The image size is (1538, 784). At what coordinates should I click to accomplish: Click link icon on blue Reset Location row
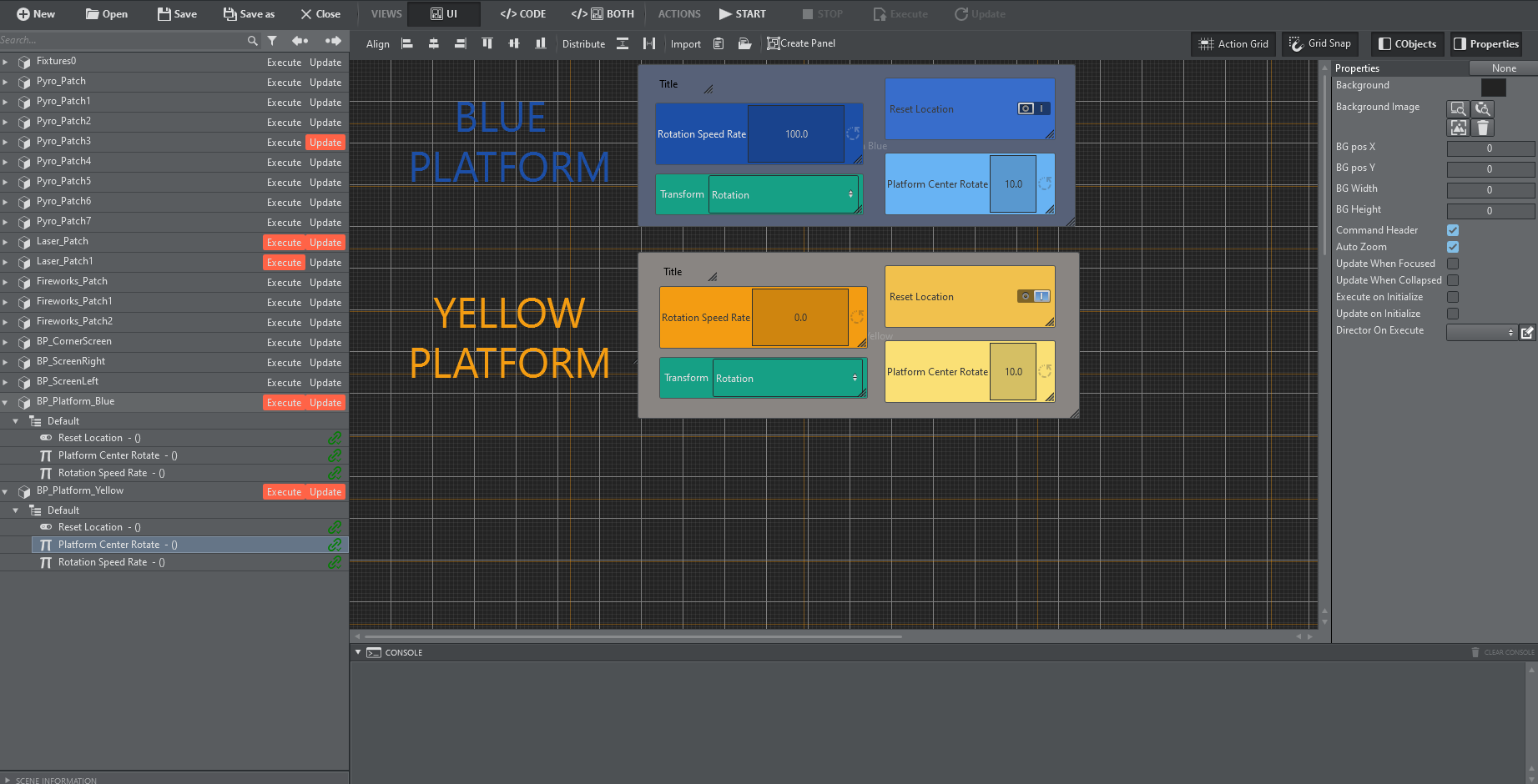[x=335, y=438]
